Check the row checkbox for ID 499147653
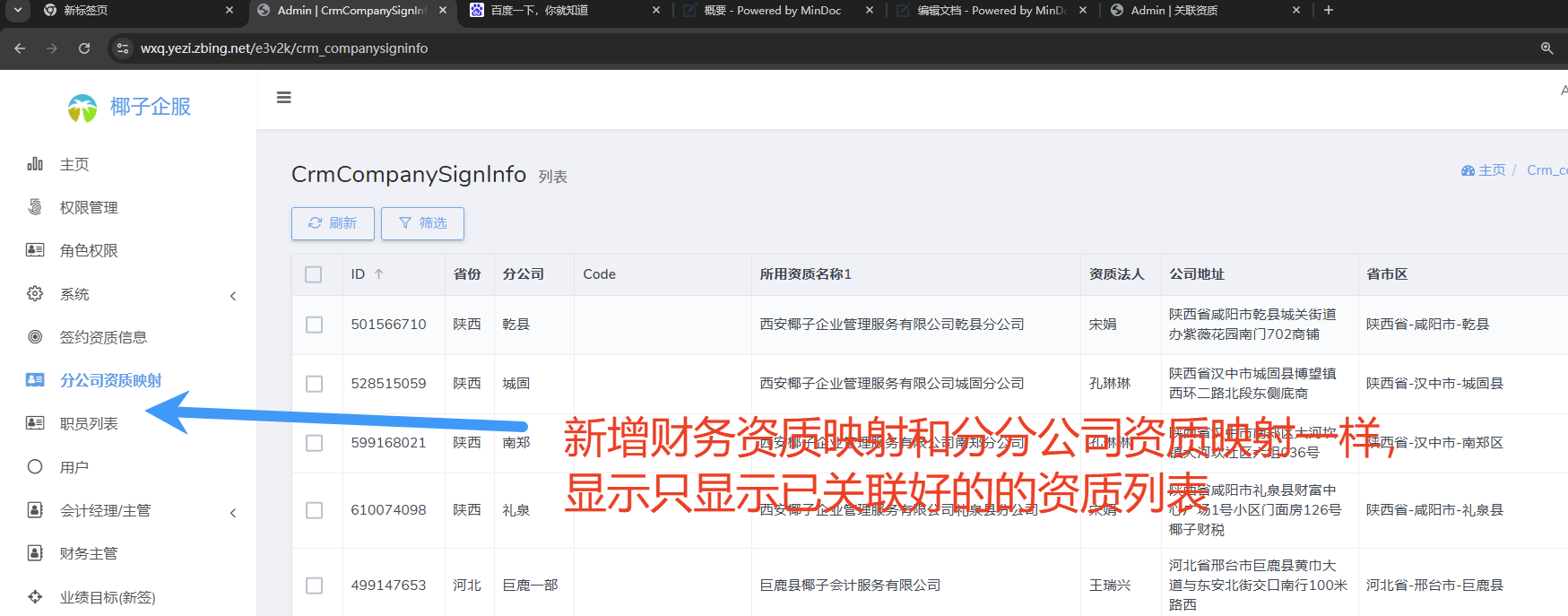This screenshot has width=1568, height=616. [314, 586]
